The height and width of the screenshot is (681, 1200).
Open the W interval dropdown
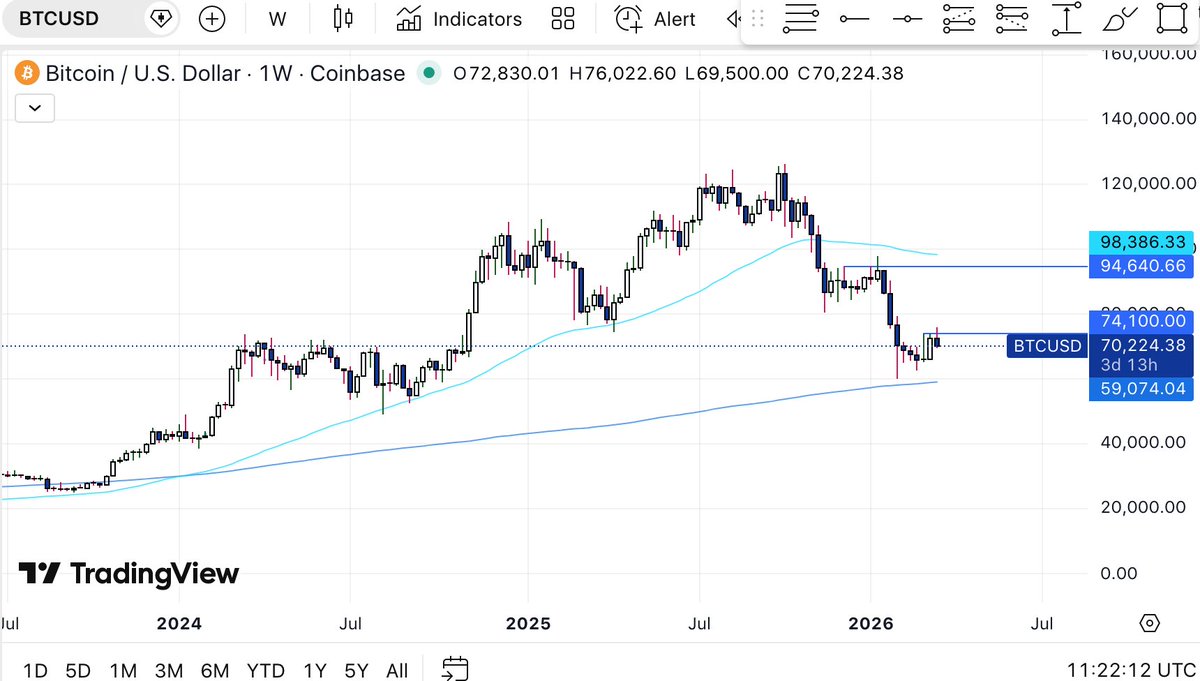pyautogui.click(x=276, y=18)
